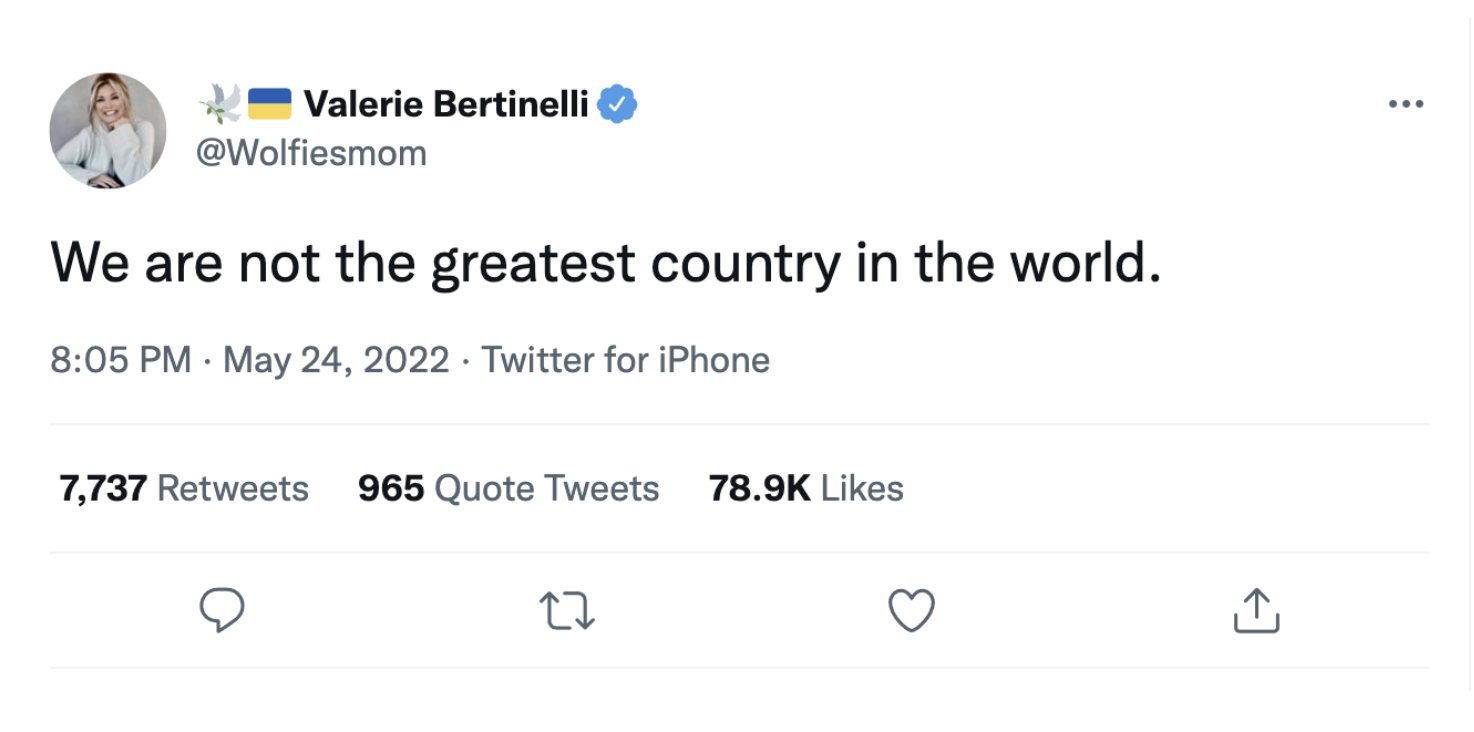Click the word Retweets in the stats row
Viewport: 1474px width, 732px height.
click(x=233, y=488)
